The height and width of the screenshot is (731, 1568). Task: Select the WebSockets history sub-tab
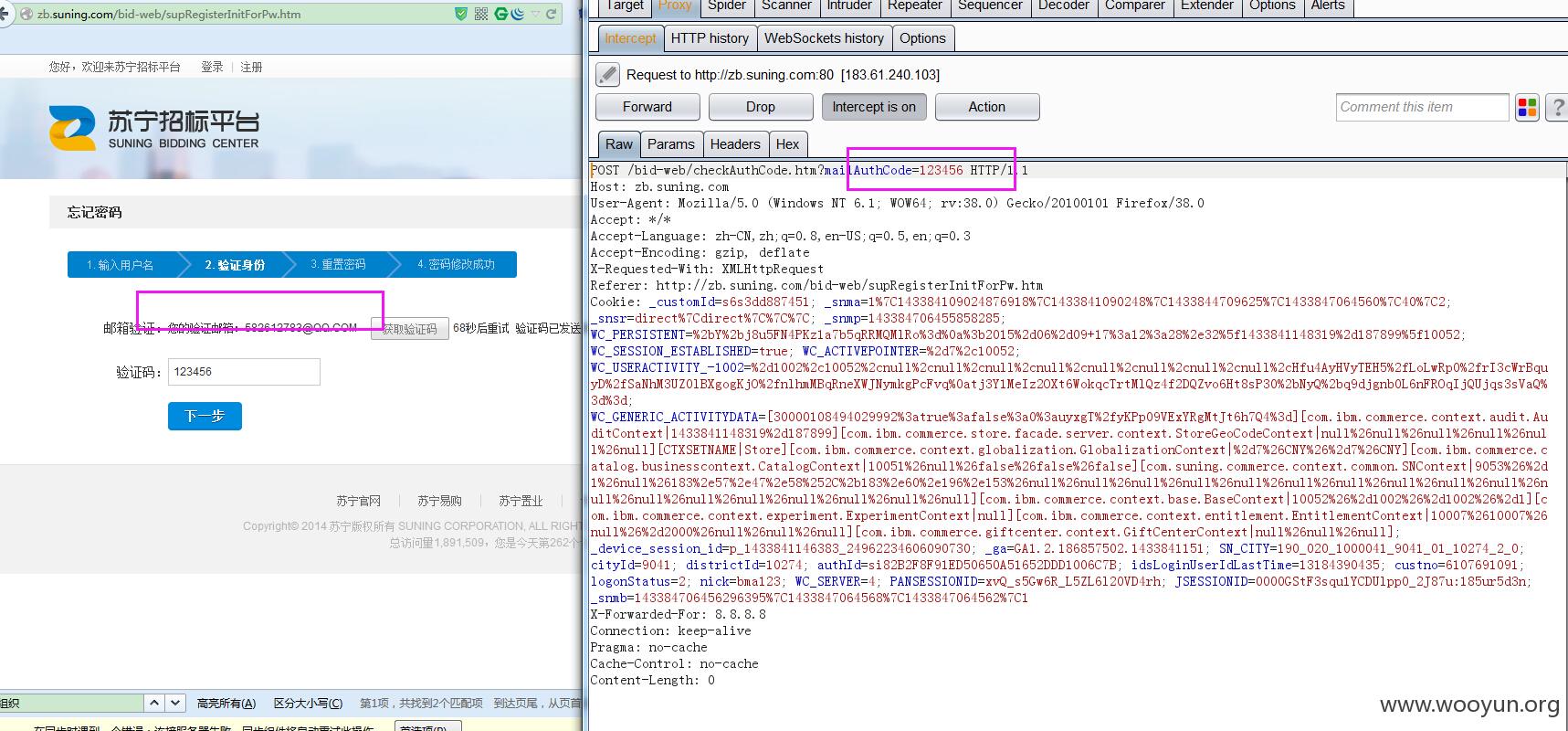pos(824,38)
